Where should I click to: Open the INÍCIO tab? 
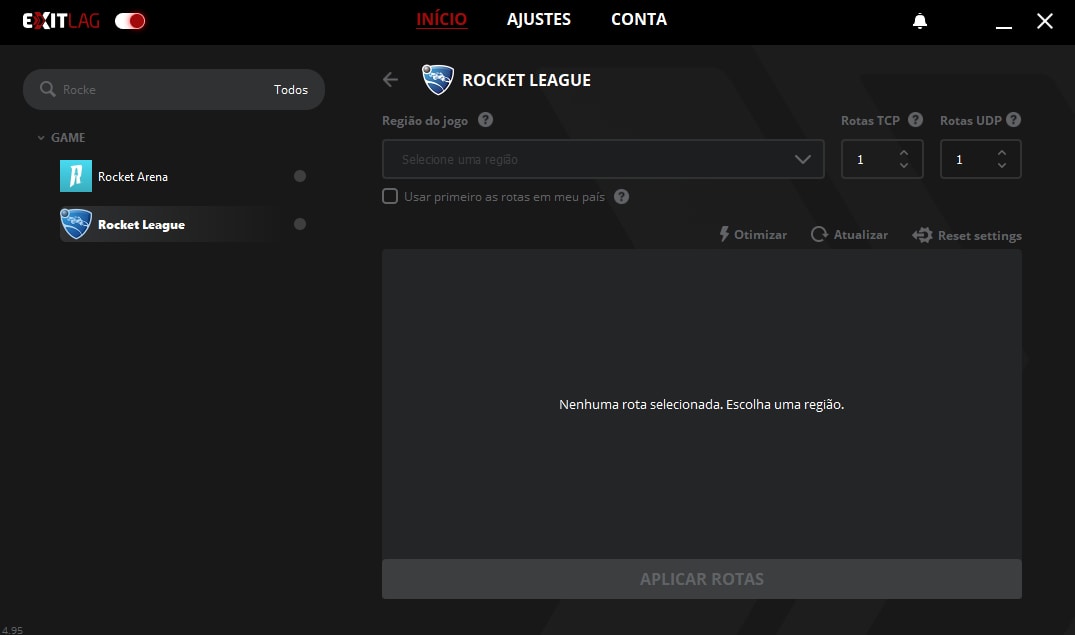[442, 19]
